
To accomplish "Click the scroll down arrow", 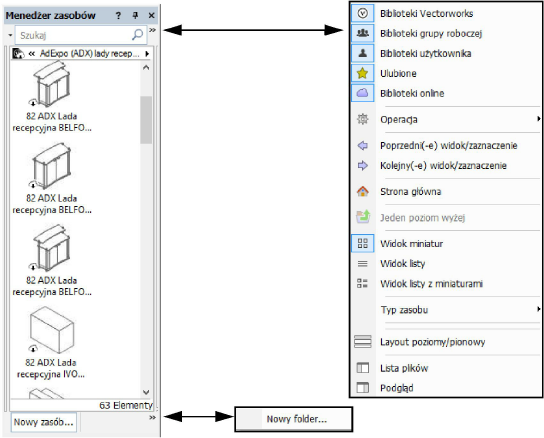I will point(146,392).
